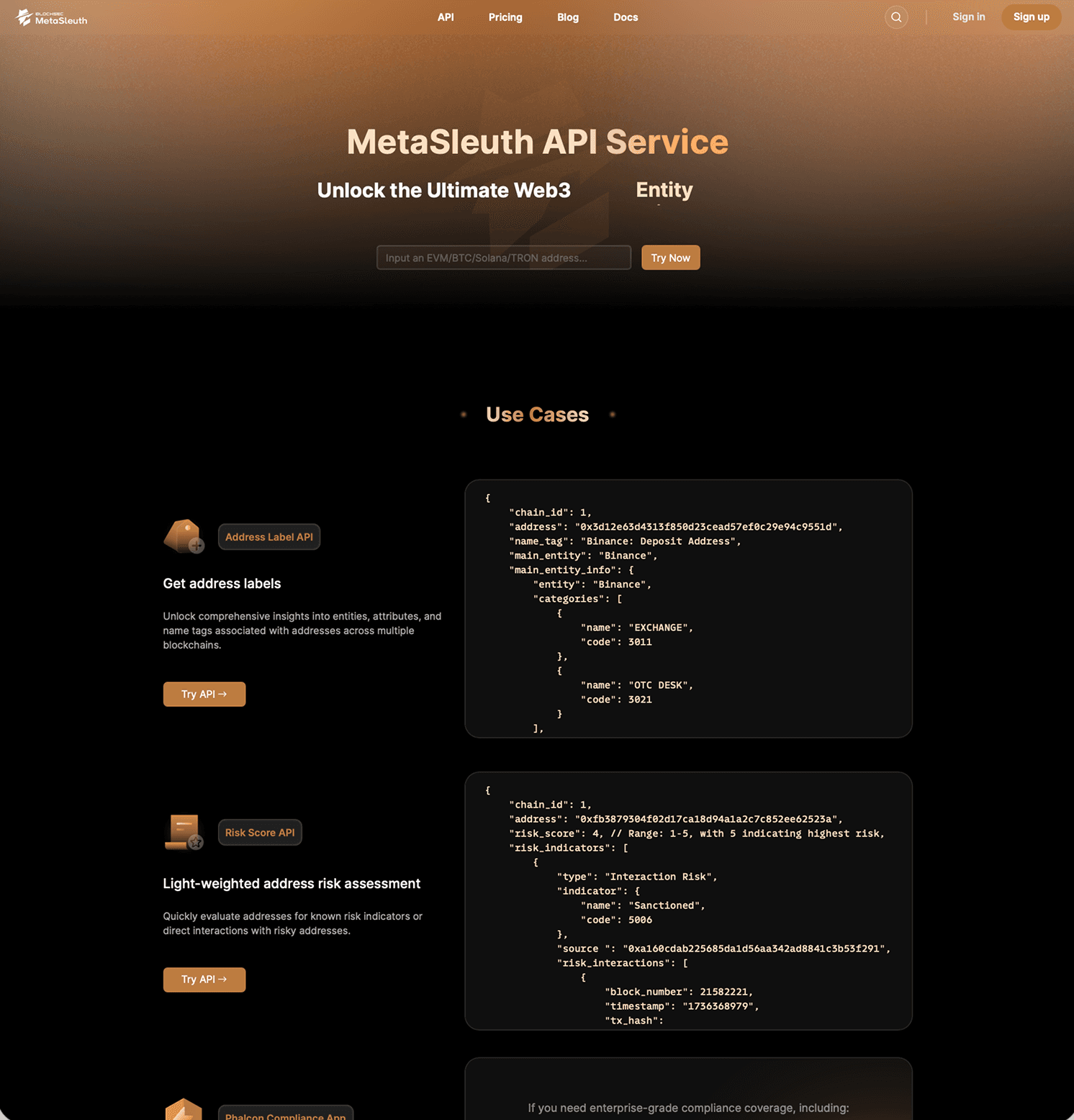The height and width of the screenshot is (1120, 1074).
Task: Click the "Unlock comprehensive insights" description paragraph
Action: [x=302, y=631]
